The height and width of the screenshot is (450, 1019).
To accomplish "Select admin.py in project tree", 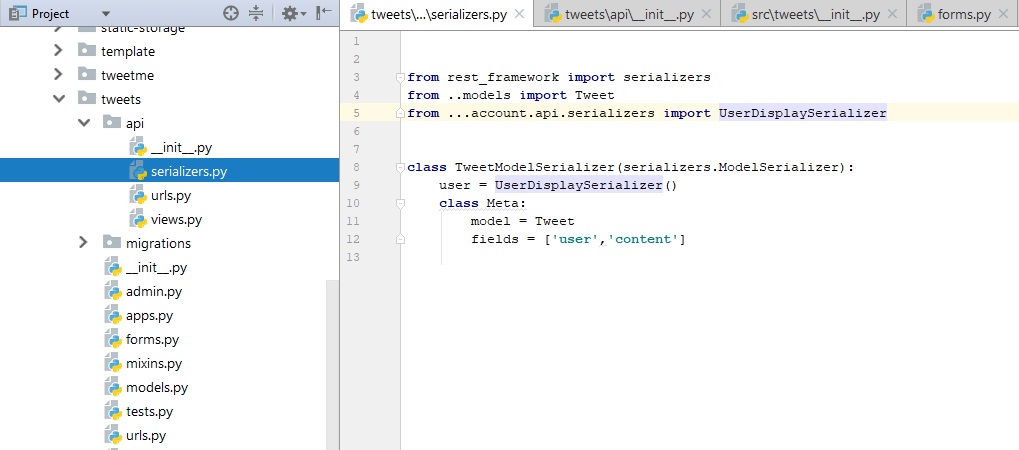I will point(154,292).
